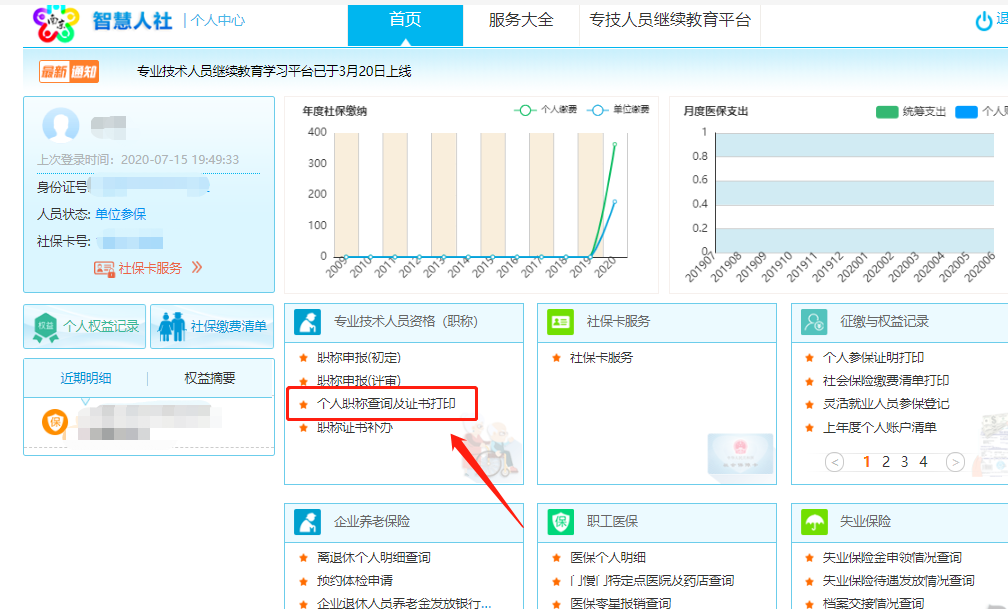Viewport: 1008px width, 609px height.
Task: Click the 征缴与权益记录 section icon
Action: (814, 322)
